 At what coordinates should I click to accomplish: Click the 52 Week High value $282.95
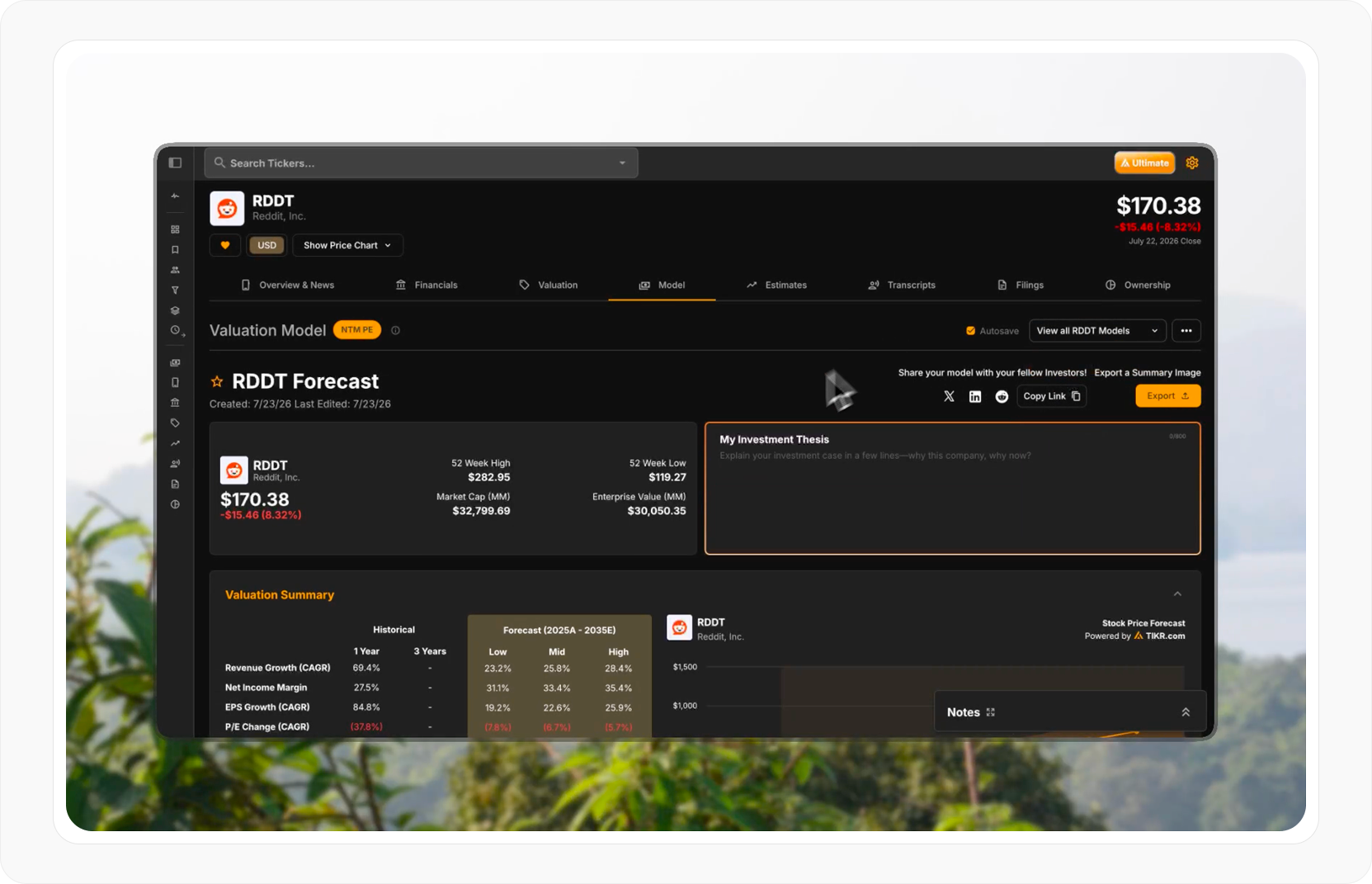[489, 477]
